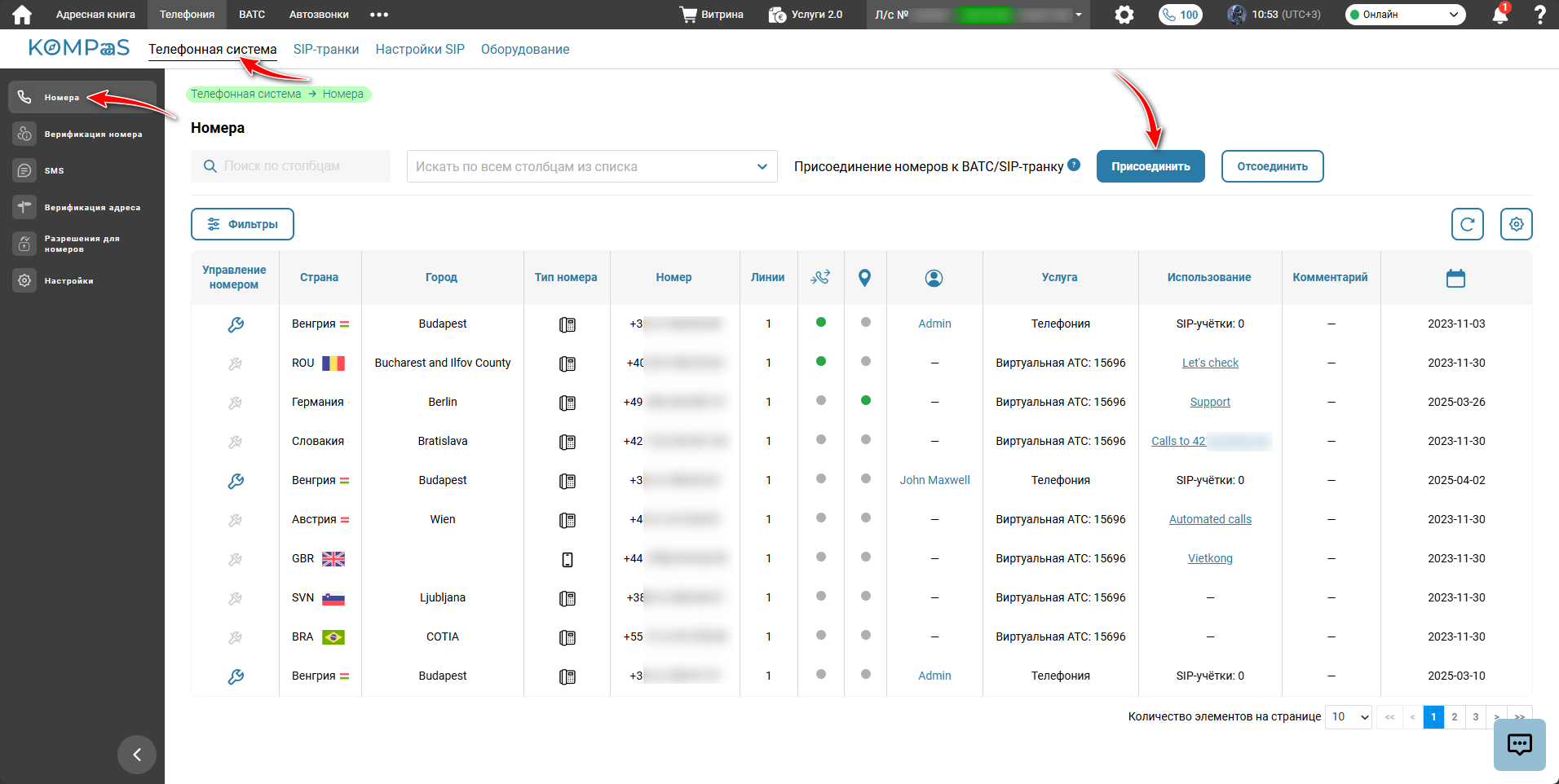Open Номера in sidebar
The image size is (1559, 784).
tap(82, 97)
